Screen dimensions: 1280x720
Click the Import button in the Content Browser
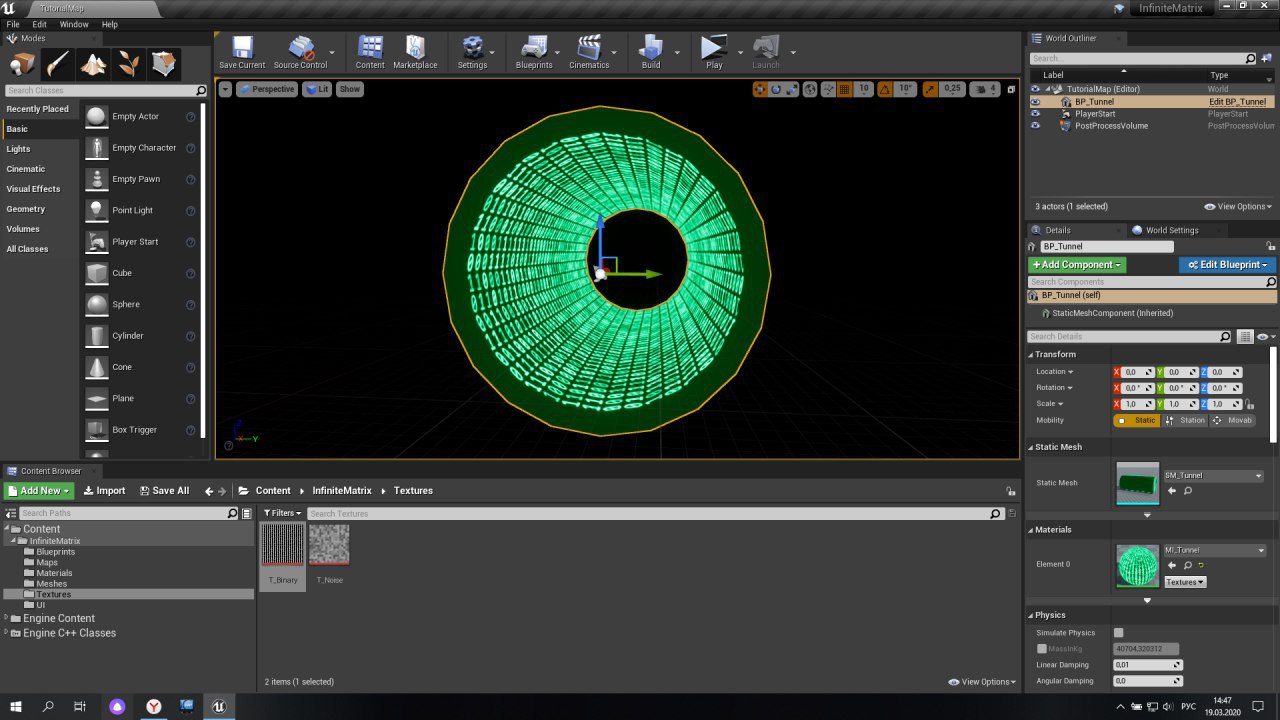tap(104, 491)
